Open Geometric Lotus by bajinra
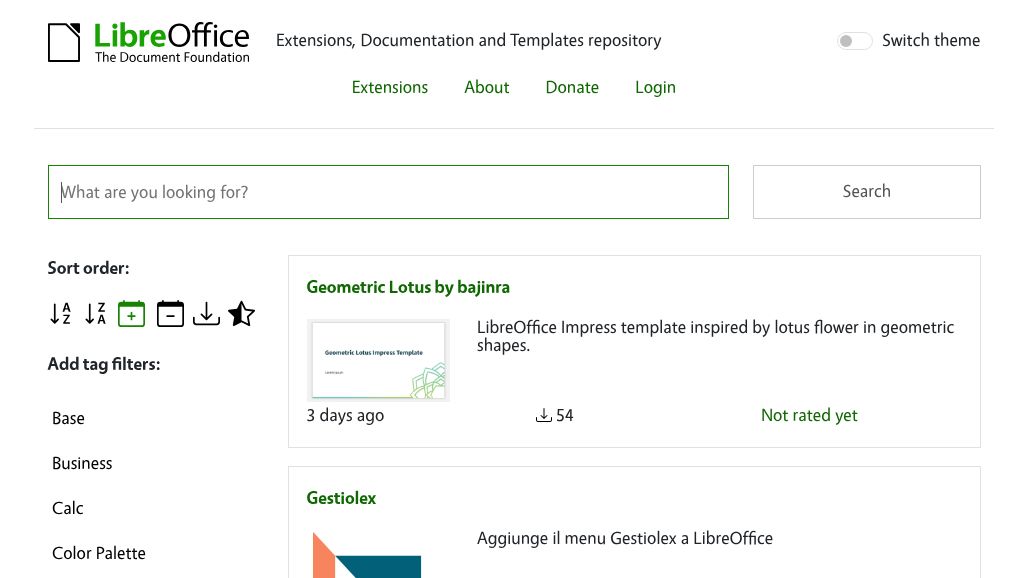 click(408, 287)
